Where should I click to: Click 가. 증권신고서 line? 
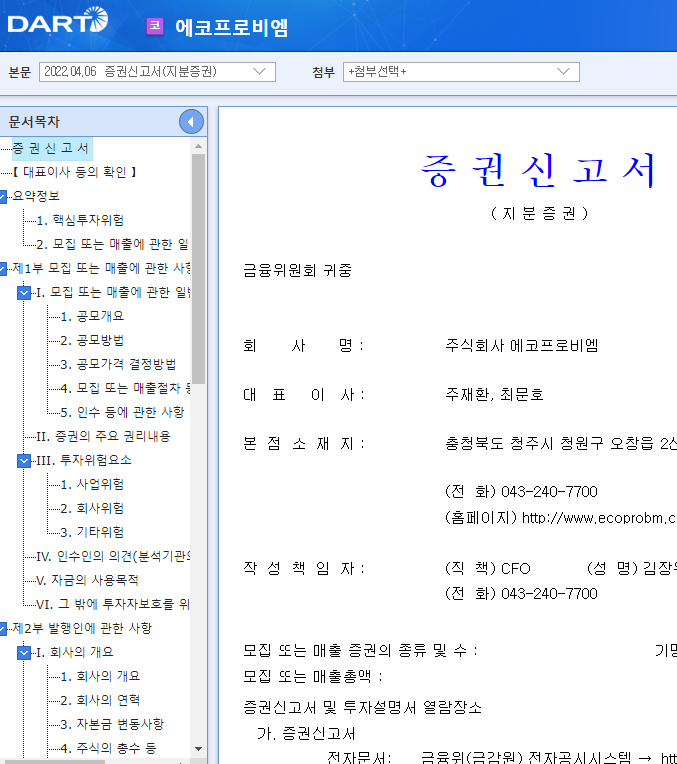[306, 734]
